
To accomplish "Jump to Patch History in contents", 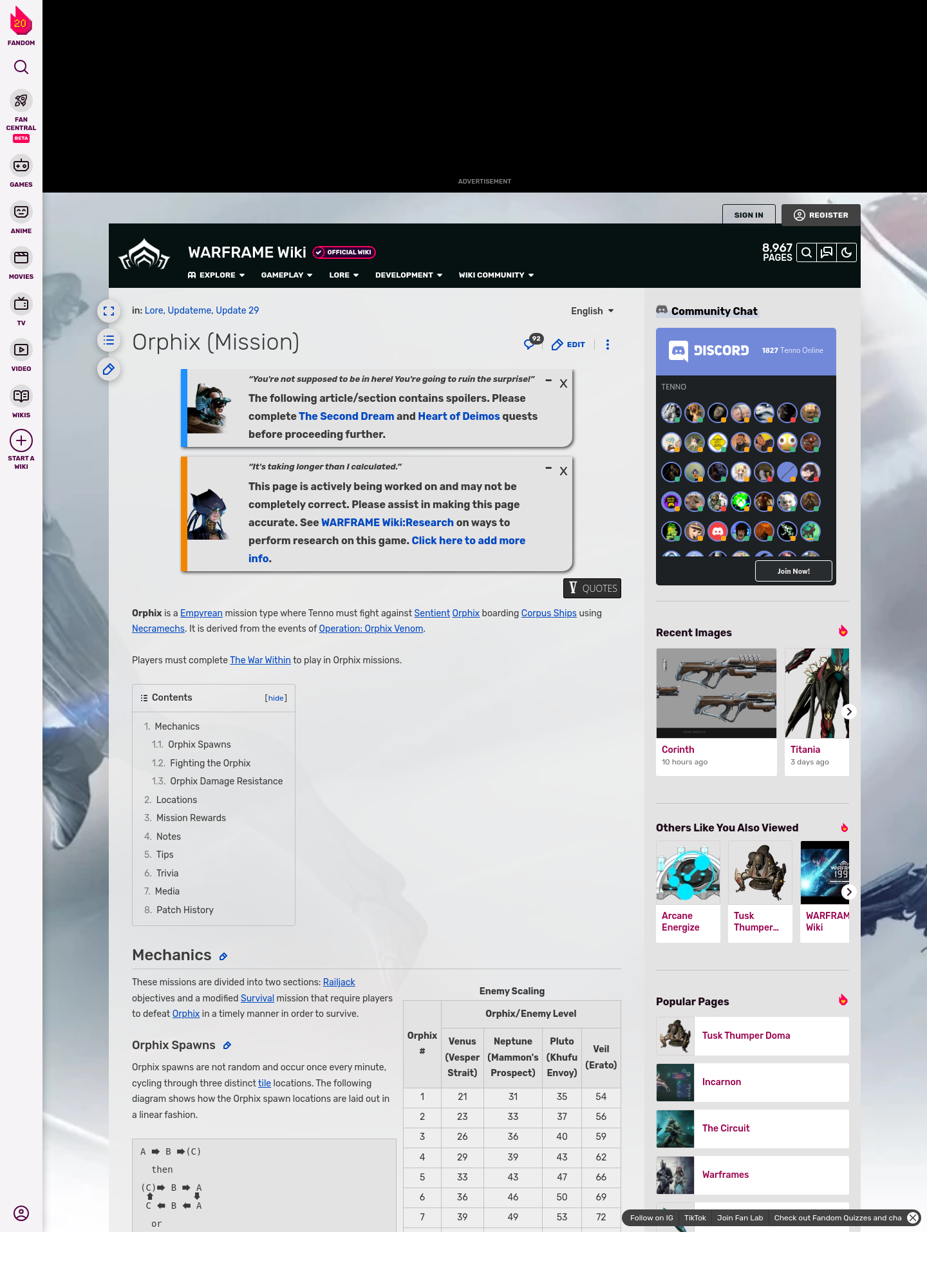I will tap(185, 910).
